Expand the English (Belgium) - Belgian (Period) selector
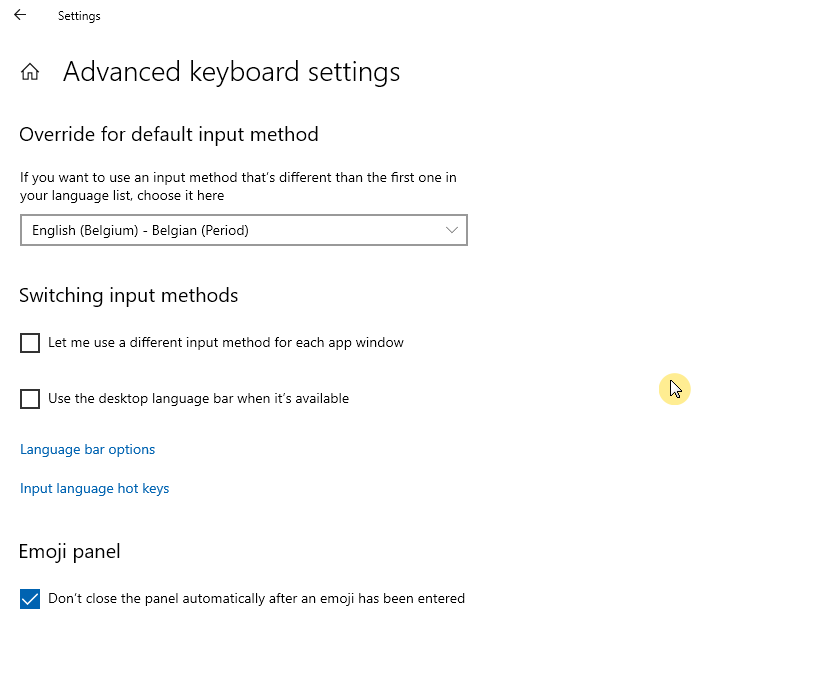This screenshot has height=679, width=824. click(x=244, y=230)
